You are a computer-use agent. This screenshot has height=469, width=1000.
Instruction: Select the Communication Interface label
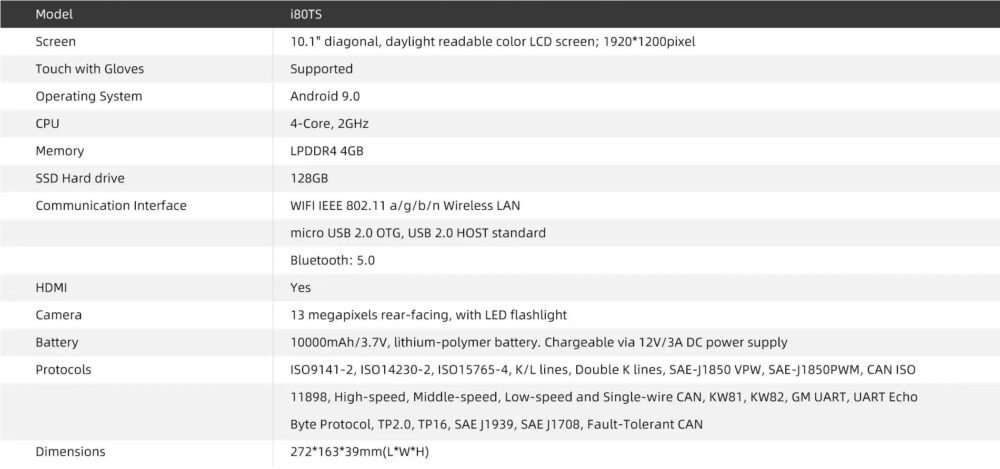tap(110, 206)
